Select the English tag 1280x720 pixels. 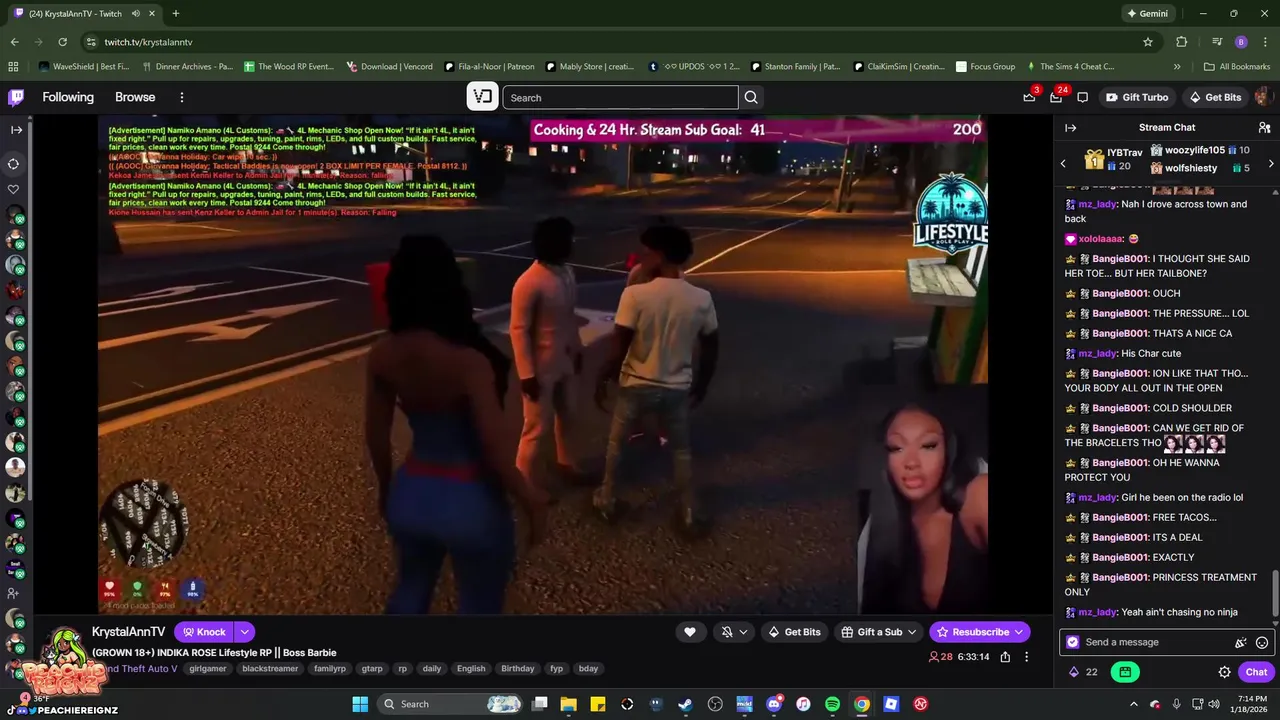[471, 669]
